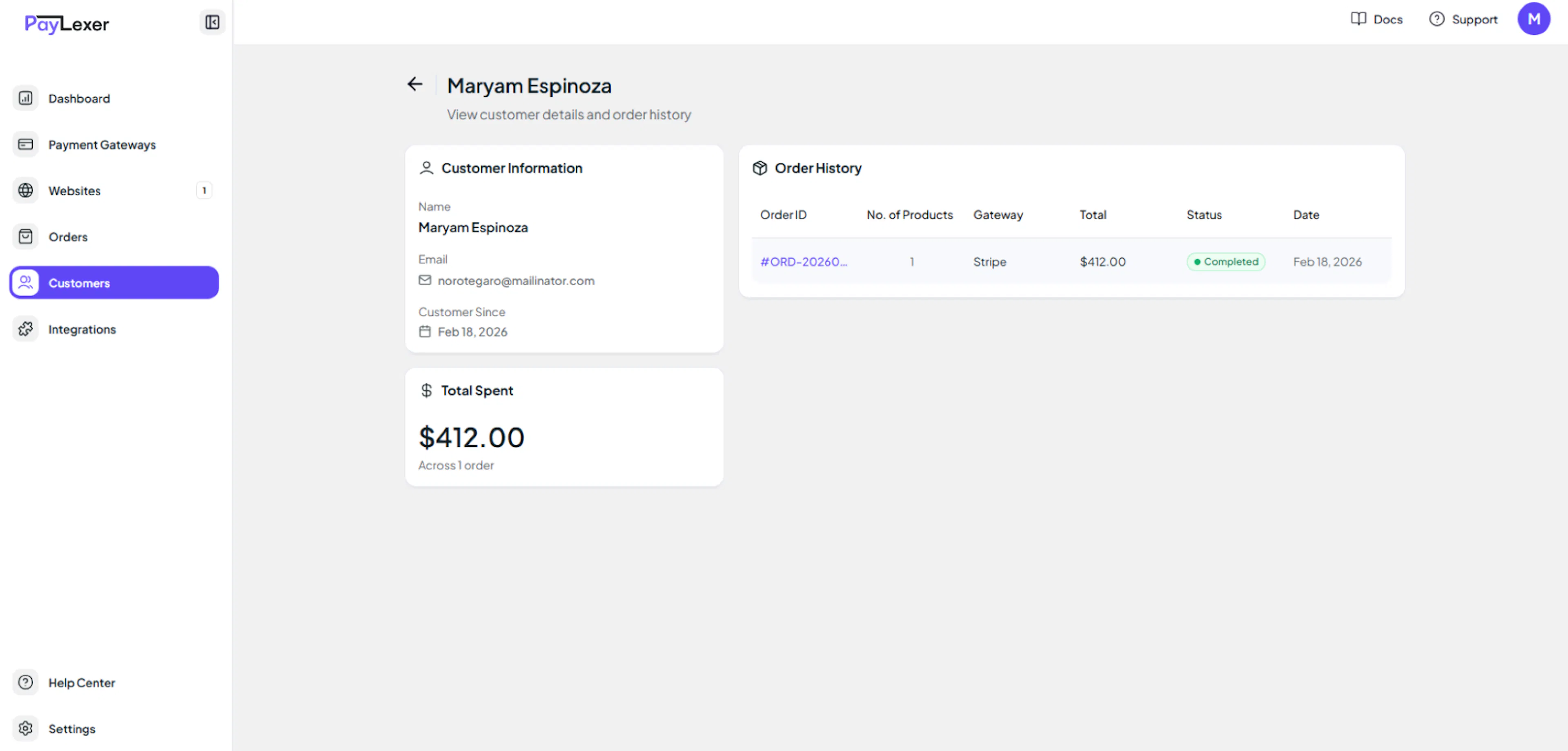The width and height of the screenshot is (1568, 751).
Task: Open Payment Gateways icon
Action: click(26, 144)
